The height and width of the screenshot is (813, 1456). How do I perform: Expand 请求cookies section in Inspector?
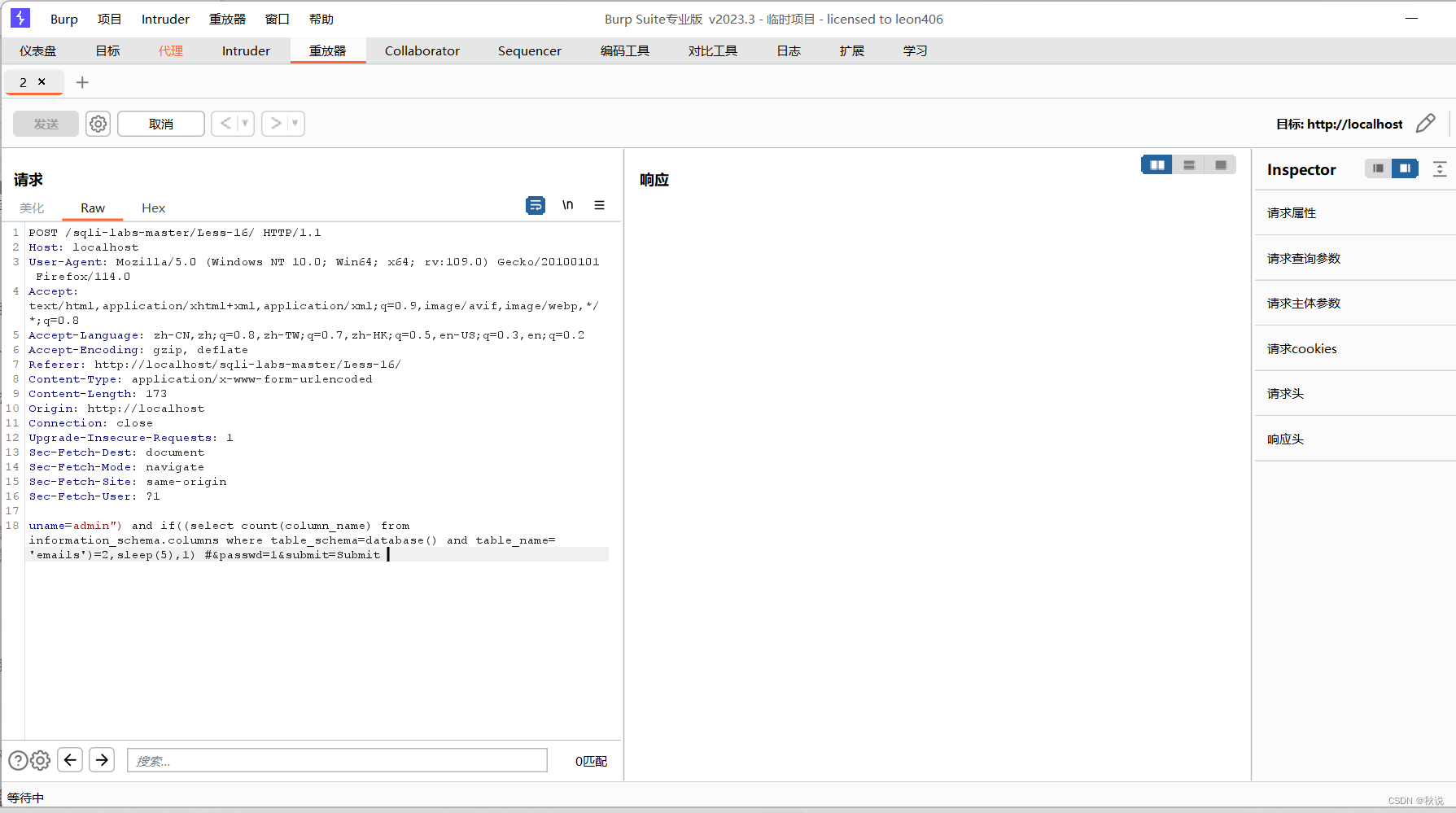pyautogui.click(x=1355, y=348)
